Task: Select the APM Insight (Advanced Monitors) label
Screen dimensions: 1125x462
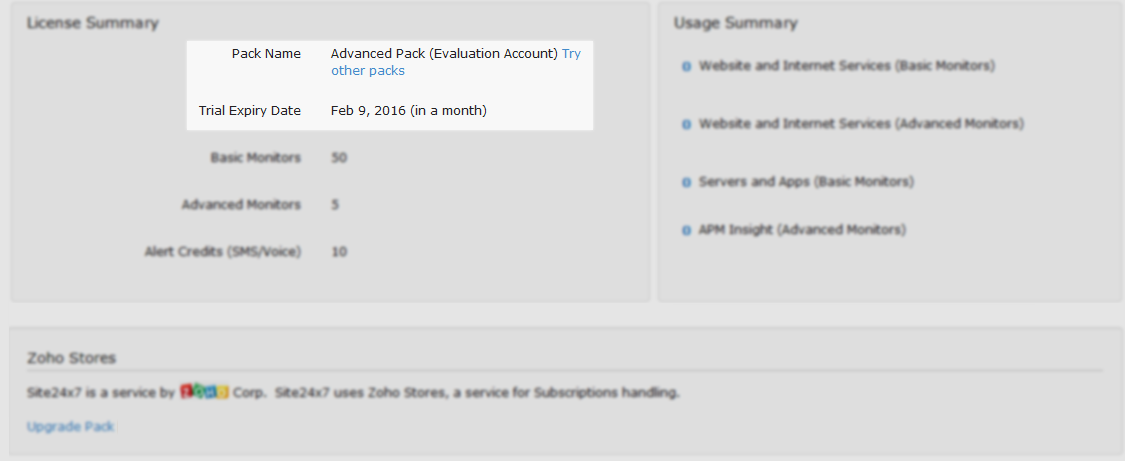Action: (x=802, y=230)
